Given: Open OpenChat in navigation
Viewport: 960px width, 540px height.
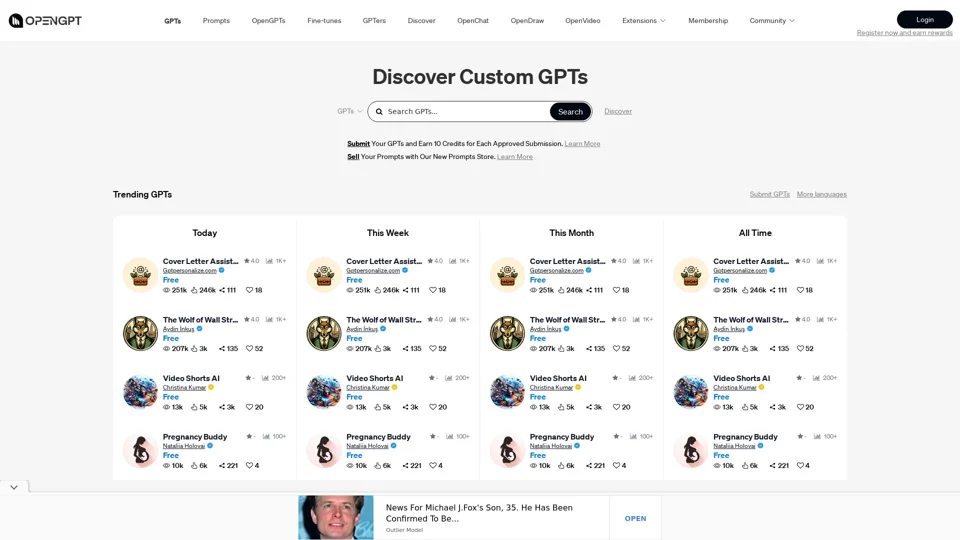Looking at the screenshot, I should (473, 21).
